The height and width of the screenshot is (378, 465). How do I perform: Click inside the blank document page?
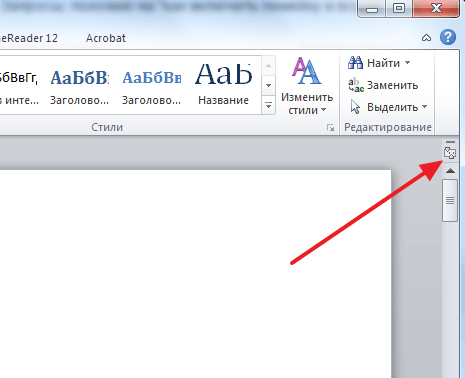pyautogui.click(x=195, y=274)
